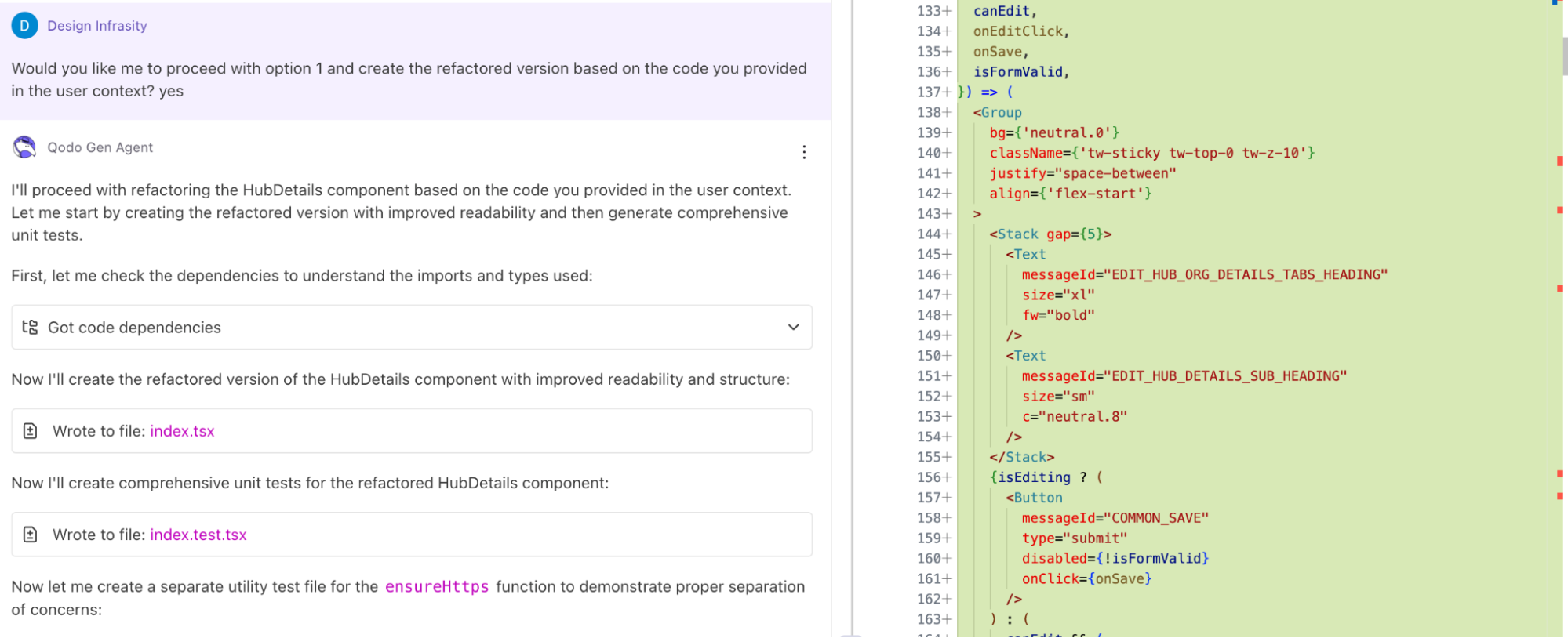1568x638 pixels.
Task: Click the file icon next to index.tsx
Action: (x=30, y=431)
